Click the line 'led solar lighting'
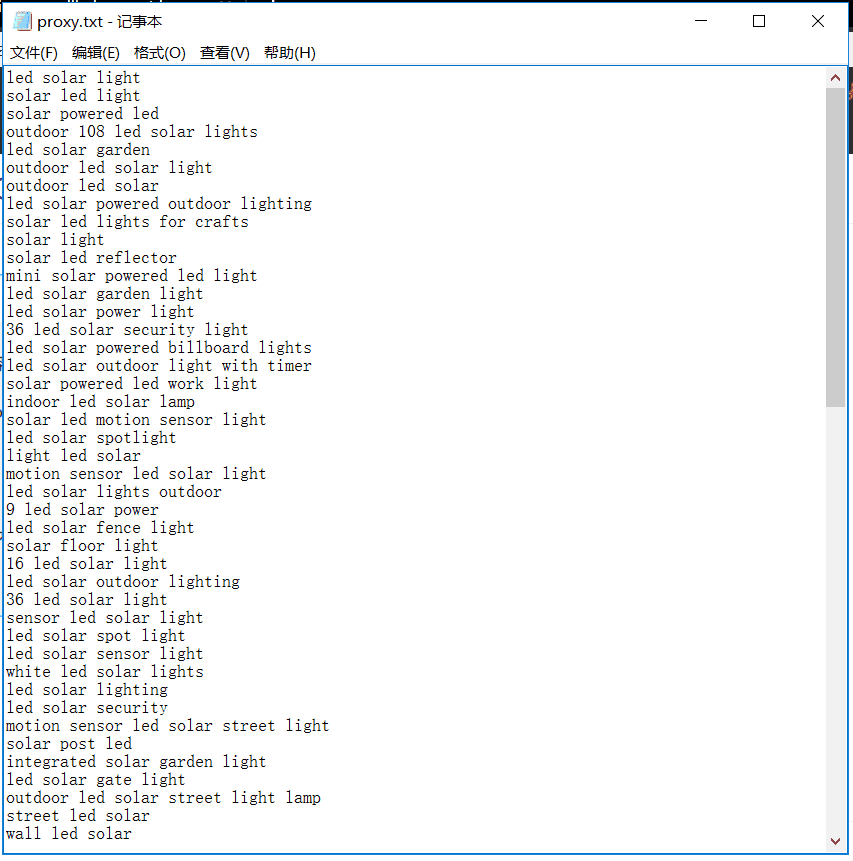The height and width of the screenshot is (861, 853). click(x=87, y=690)
